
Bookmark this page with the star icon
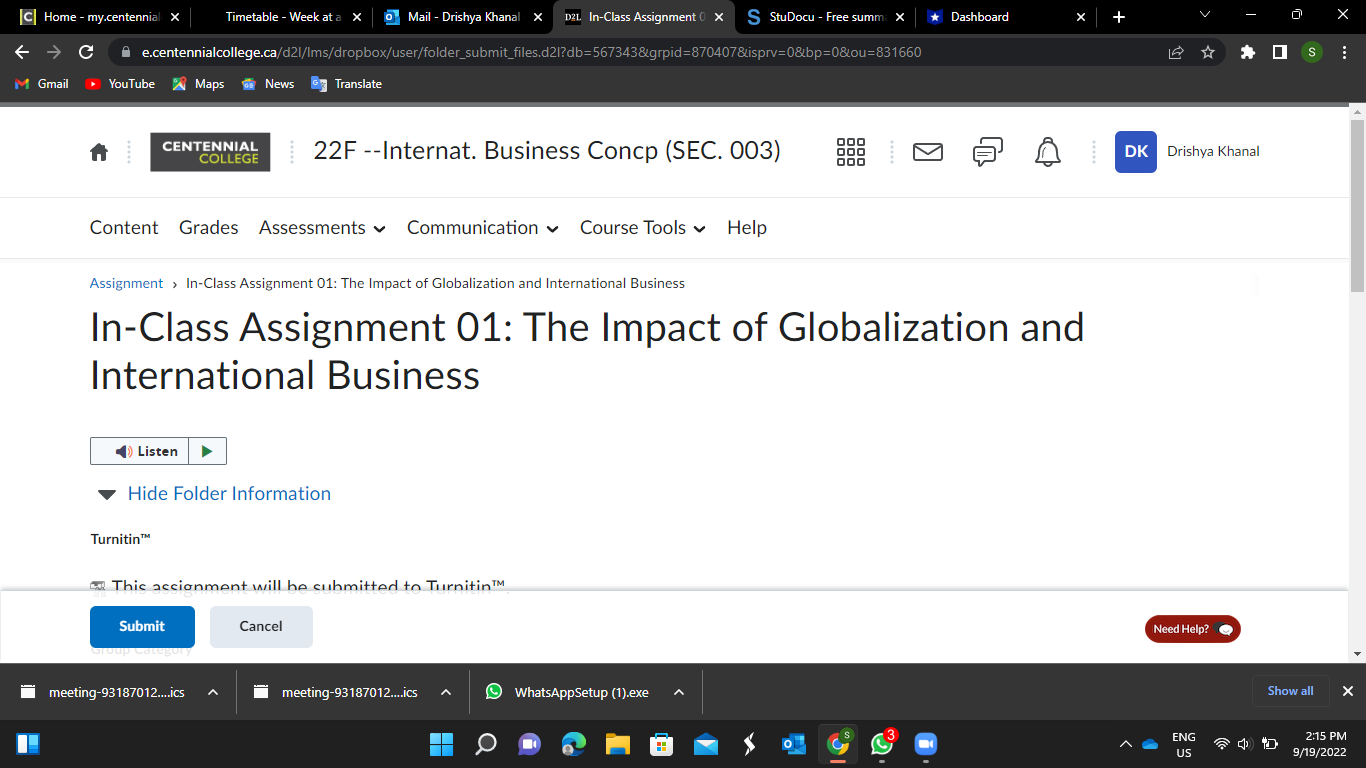point(1208,52)
